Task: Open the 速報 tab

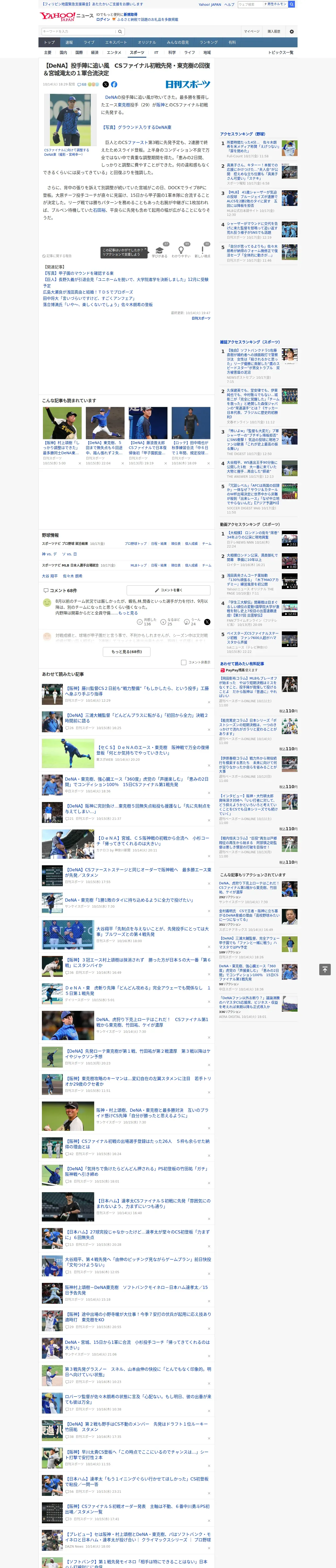Action: pos(69,43)
